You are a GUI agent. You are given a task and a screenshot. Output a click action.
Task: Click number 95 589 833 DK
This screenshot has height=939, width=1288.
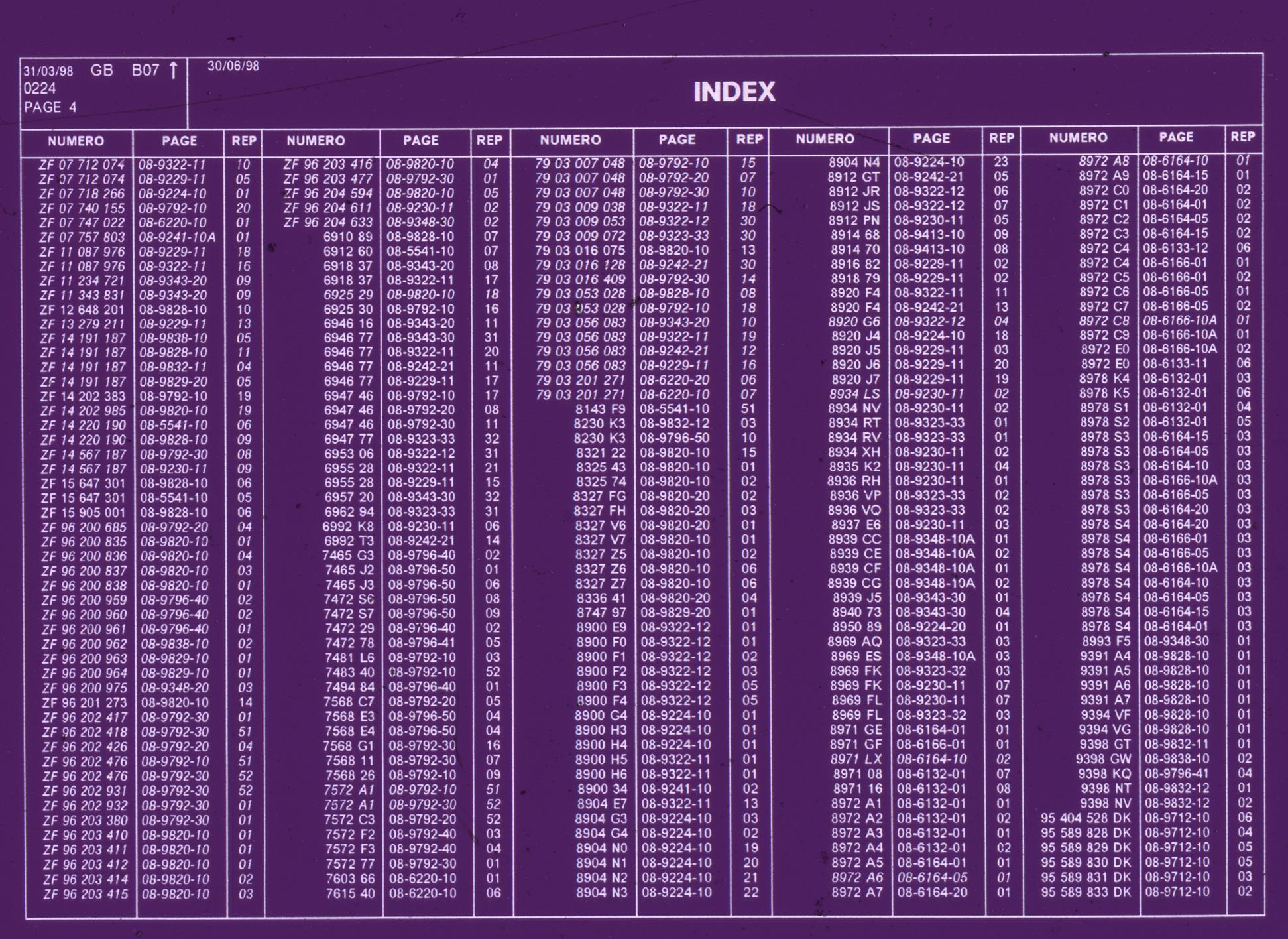[x=1086, y=892]
